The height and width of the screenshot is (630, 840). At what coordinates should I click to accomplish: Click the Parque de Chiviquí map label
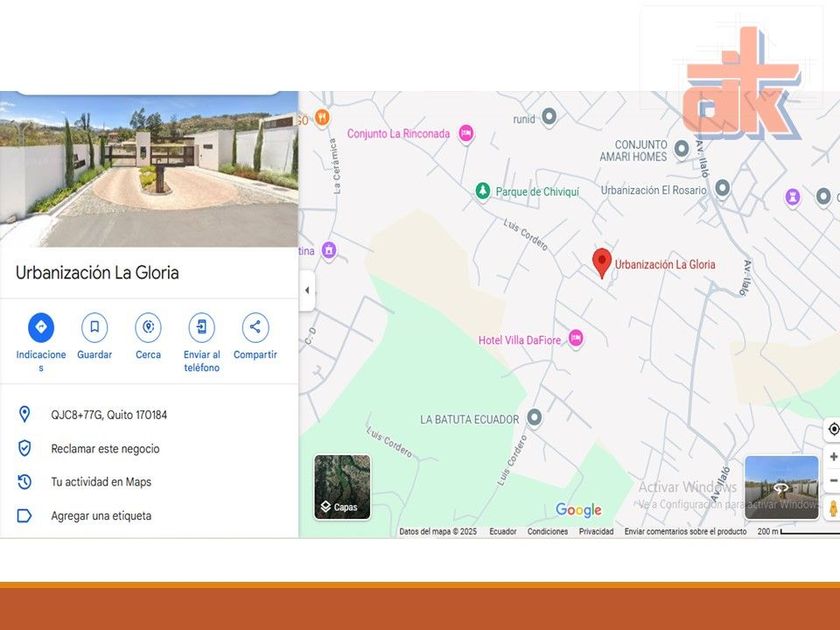tap(537, 192)
